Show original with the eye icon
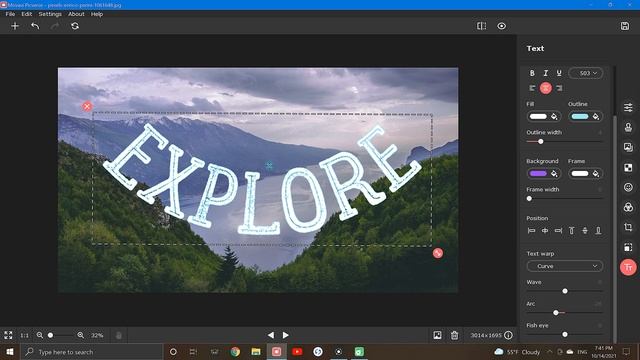This screenshot has height=360, width=640. click(502, 26)
